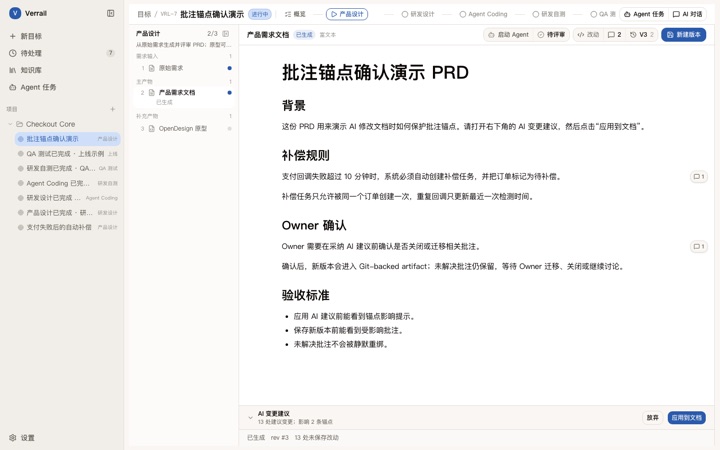Open the comments count button showing 2
This screenshot has height=450, width=720.
pyautogui.click(x=614, y=34)
